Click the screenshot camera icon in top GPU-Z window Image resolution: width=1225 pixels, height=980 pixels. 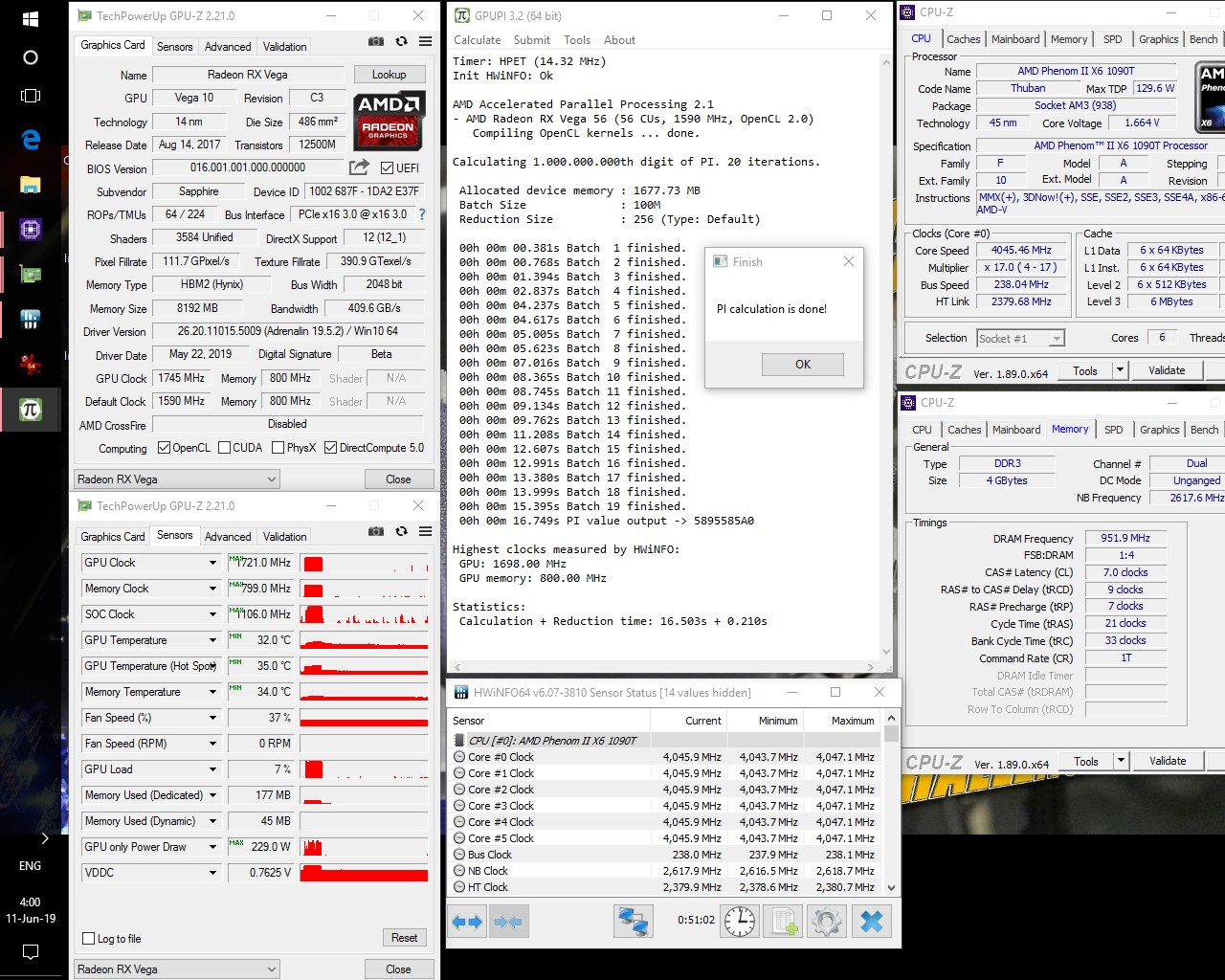coord(376,42)
